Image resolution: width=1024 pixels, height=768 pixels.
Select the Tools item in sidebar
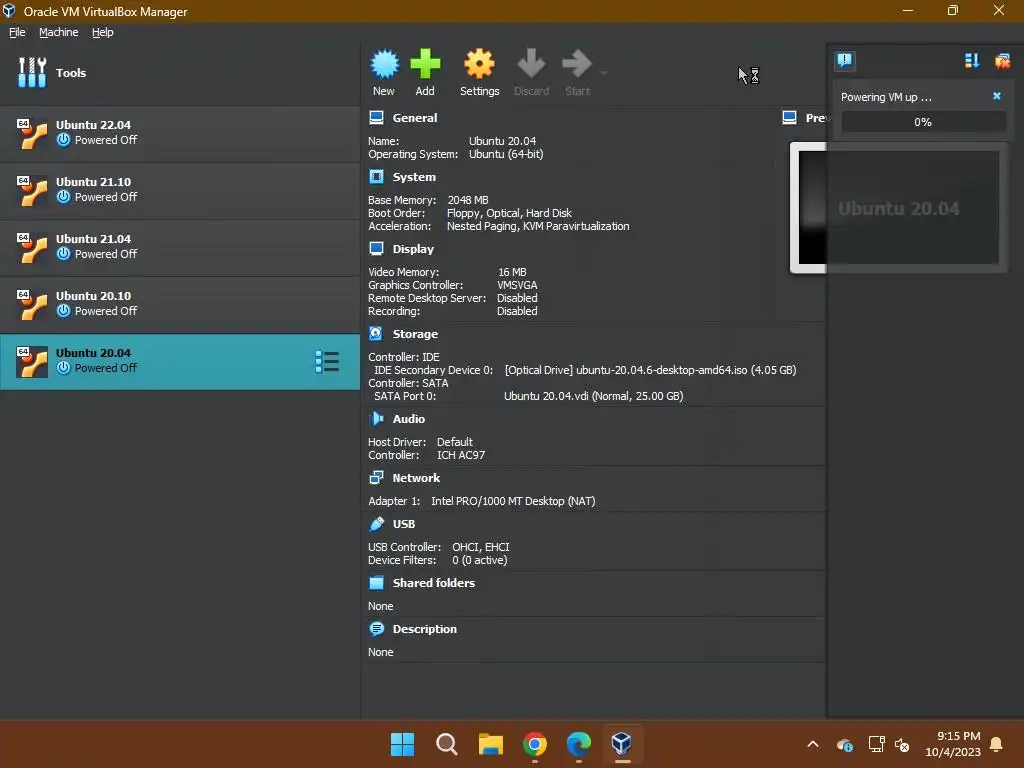pyautogui.click(x=180, y=72)
